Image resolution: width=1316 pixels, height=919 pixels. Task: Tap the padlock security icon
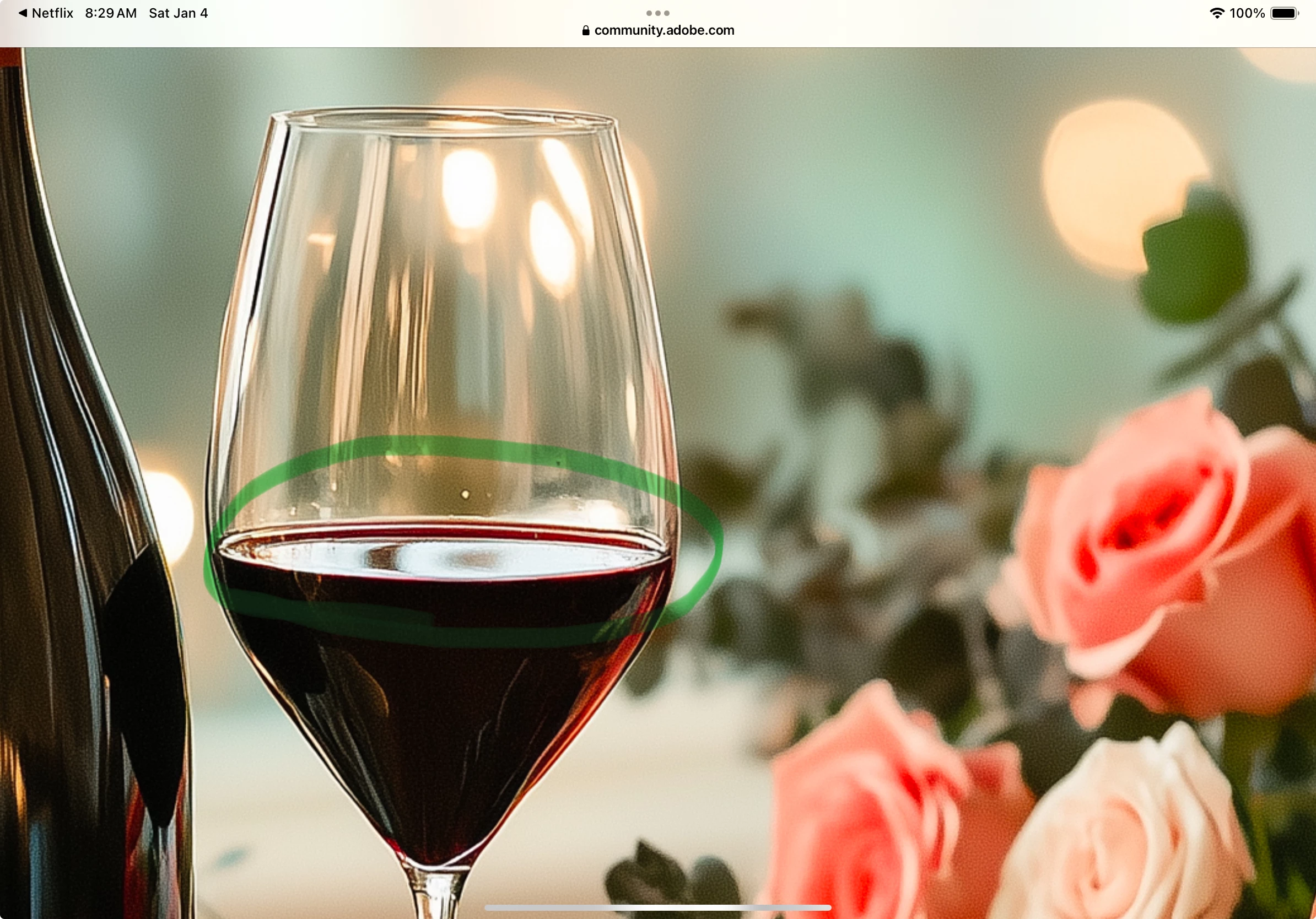pyautogui.click(x=585, y=30)
